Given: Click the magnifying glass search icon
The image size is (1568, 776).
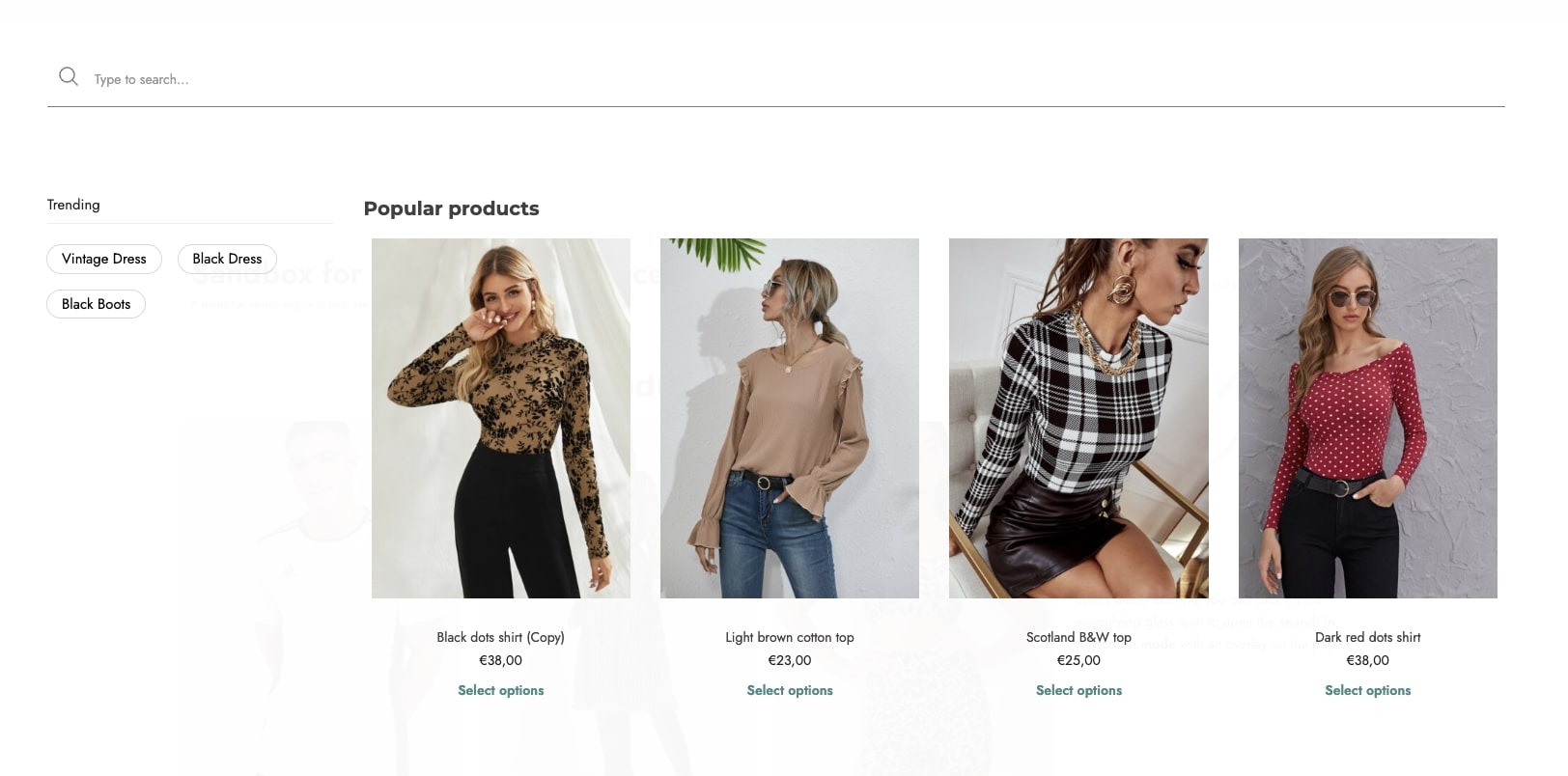Looking at the screenshot, I should (x=68, y=76).
